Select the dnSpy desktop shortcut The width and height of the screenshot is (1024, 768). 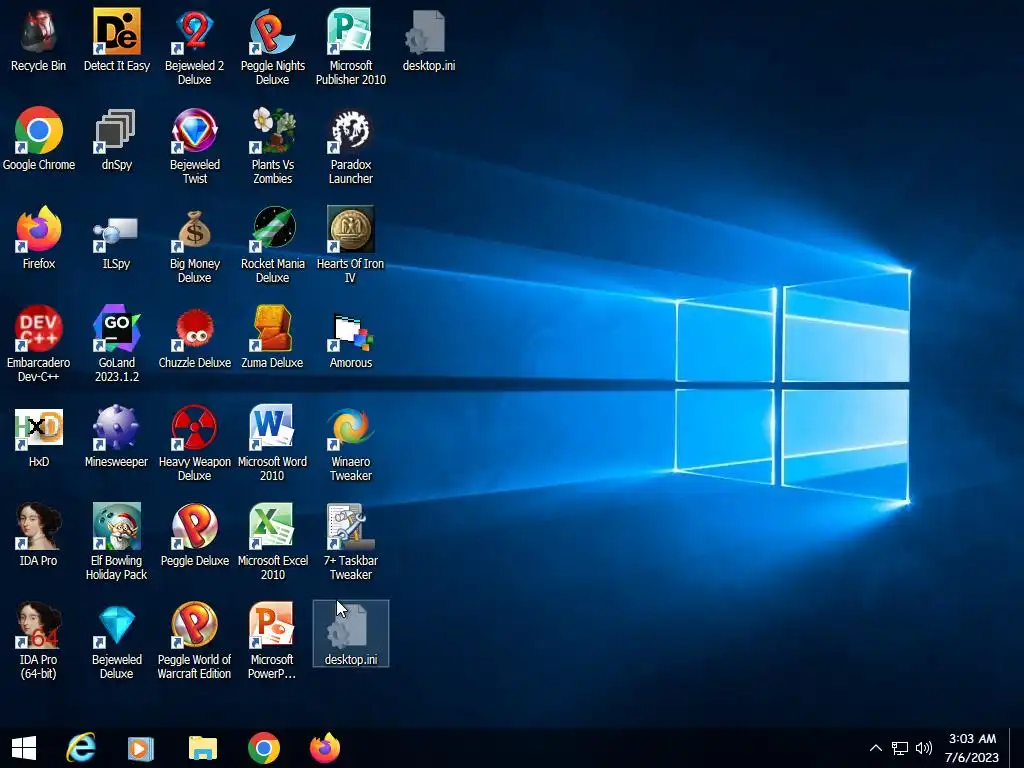click(117, 138)
